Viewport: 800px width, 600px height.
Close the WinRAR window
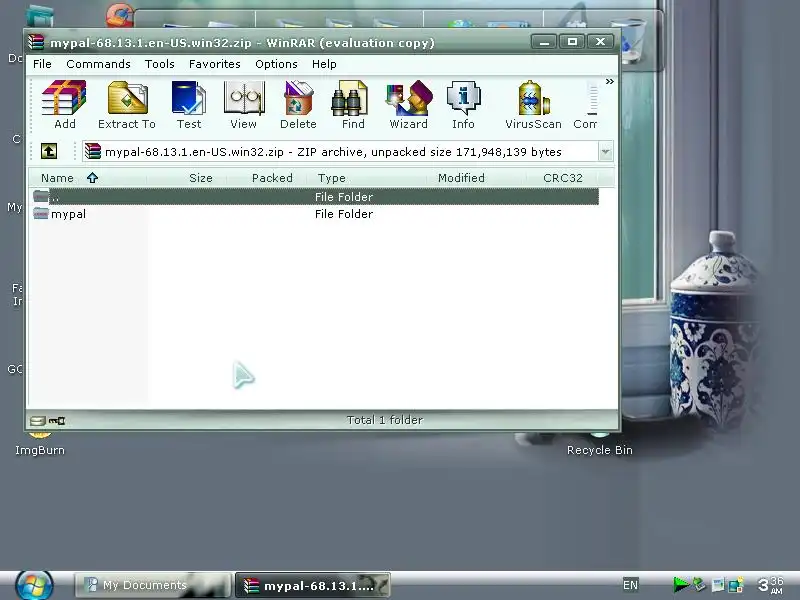pyautogui.click(x=601, y=42)
